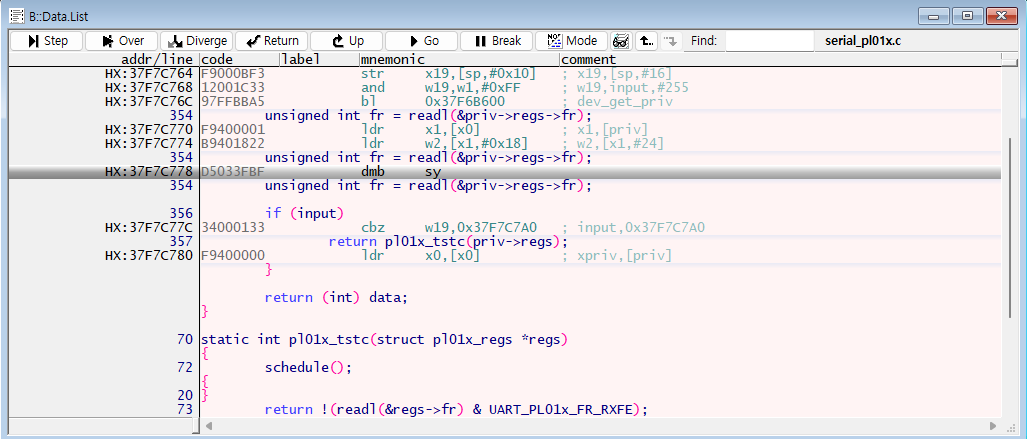1027x439 pixels.
Task: Resume execution with Go
Action: 422,41
